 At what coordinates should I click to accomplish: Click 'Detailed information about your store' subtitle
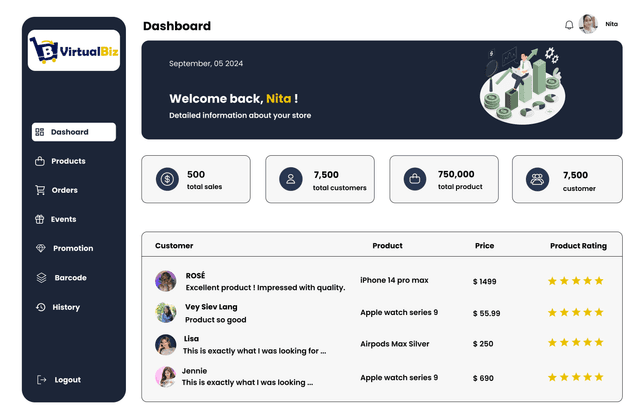pyautogui.click(x=240, y=115)
